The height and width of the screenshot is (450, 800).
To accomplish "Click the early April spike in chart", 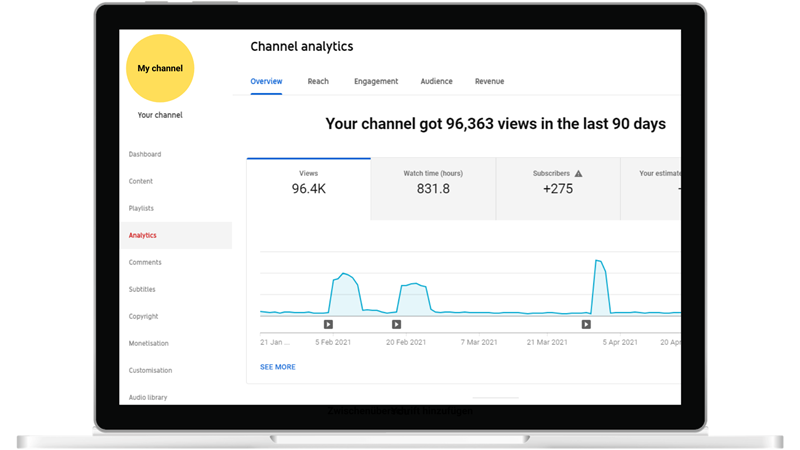I will coord(600,286).
